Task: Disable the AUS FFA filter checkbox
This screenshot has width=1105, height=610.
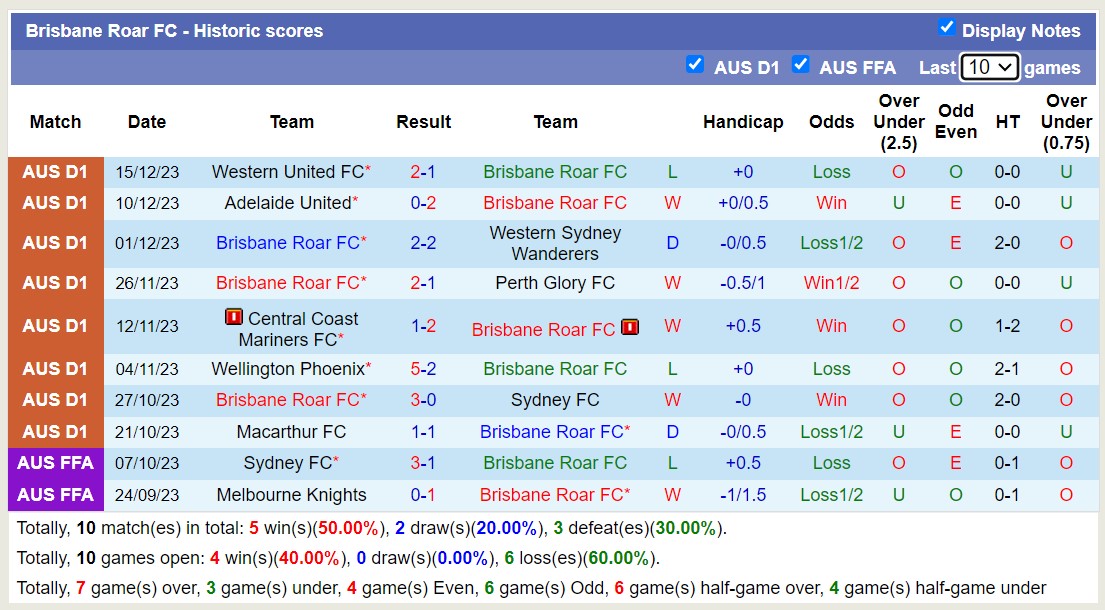Action: pos(801,64)
